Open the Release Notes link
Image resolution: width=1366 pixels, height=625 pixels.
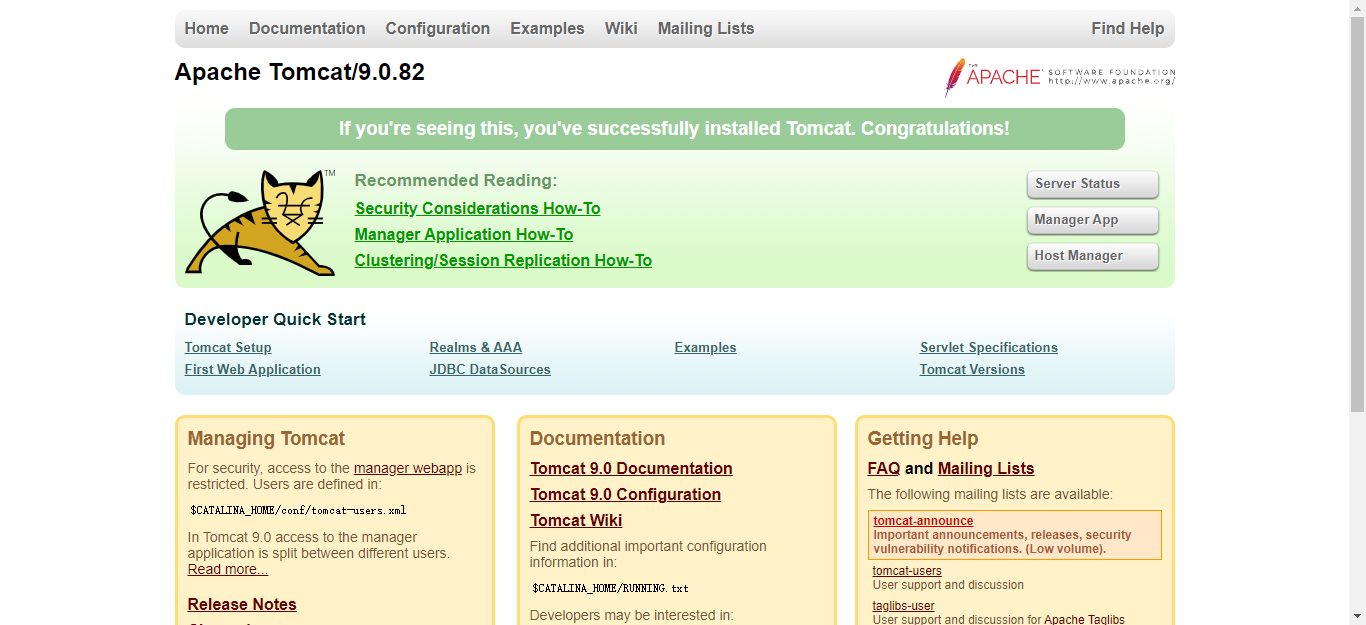242,604
